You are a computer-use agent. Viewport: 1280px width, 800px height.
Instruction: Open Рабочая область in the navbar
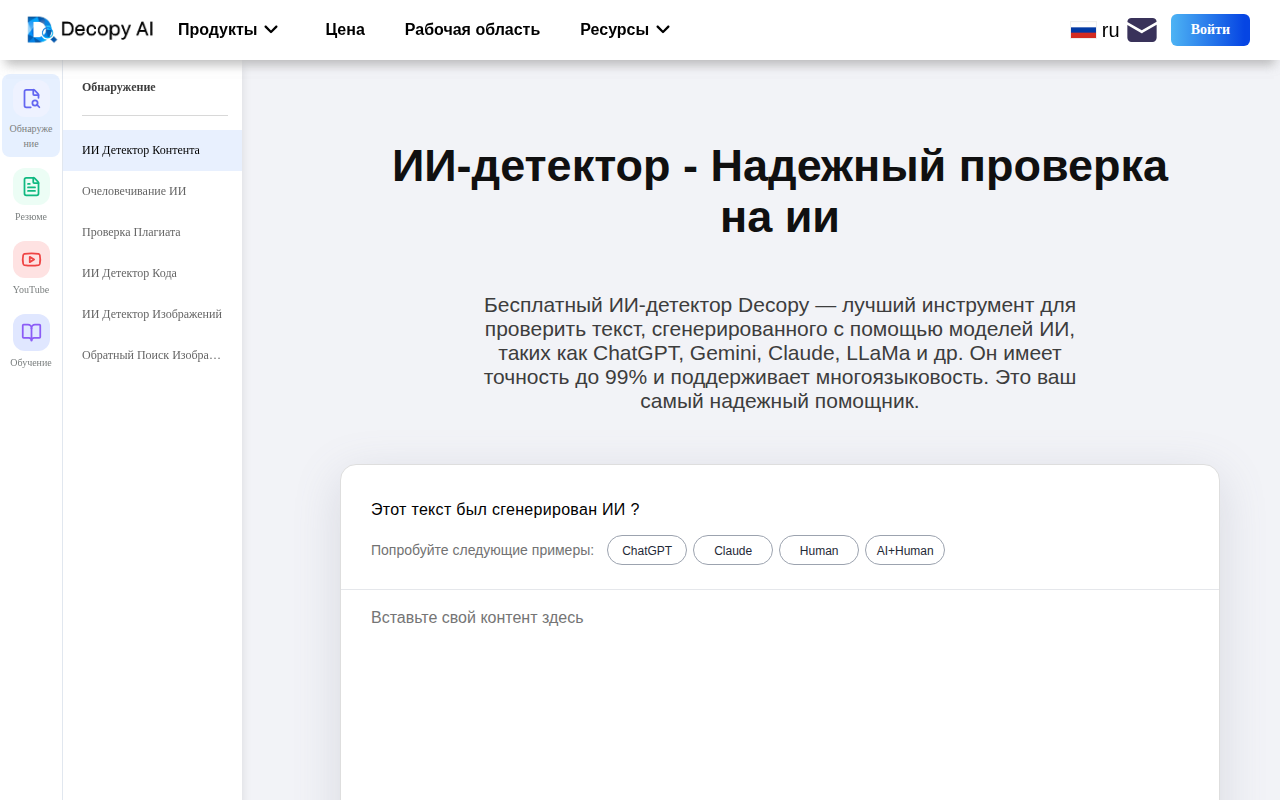click(472, 30)
